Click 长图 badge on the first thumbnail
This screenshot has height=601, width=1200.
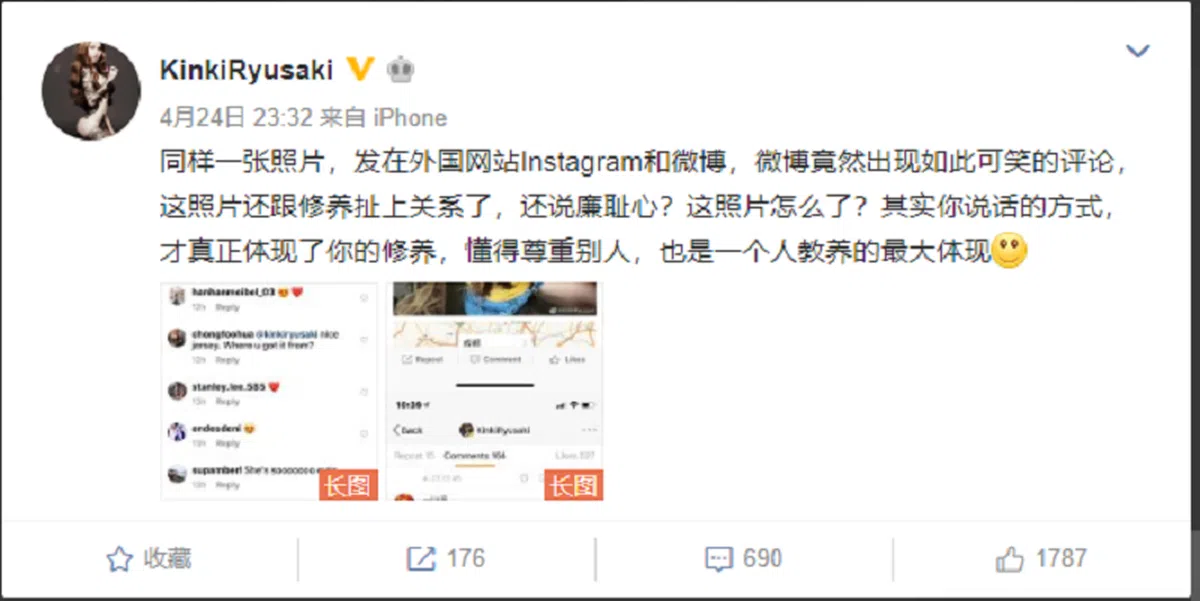348,485
